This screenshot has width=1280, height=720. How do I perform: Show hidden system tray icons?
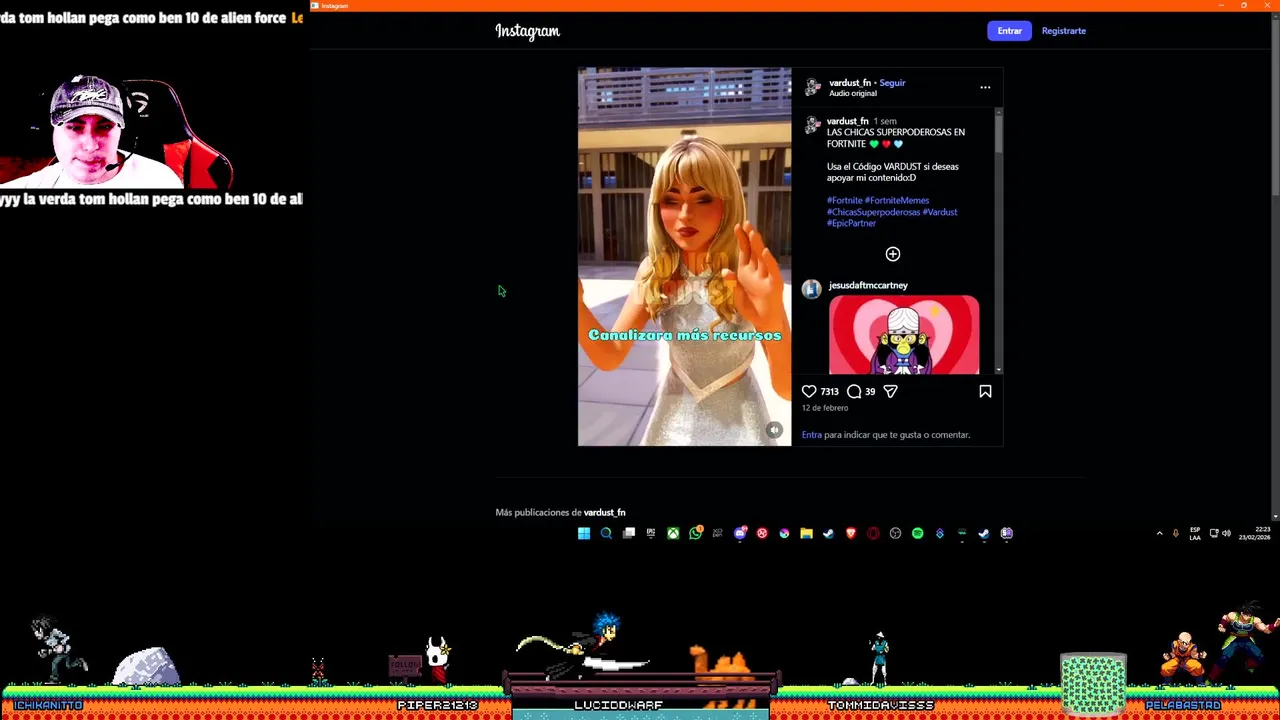(1160, 533)
